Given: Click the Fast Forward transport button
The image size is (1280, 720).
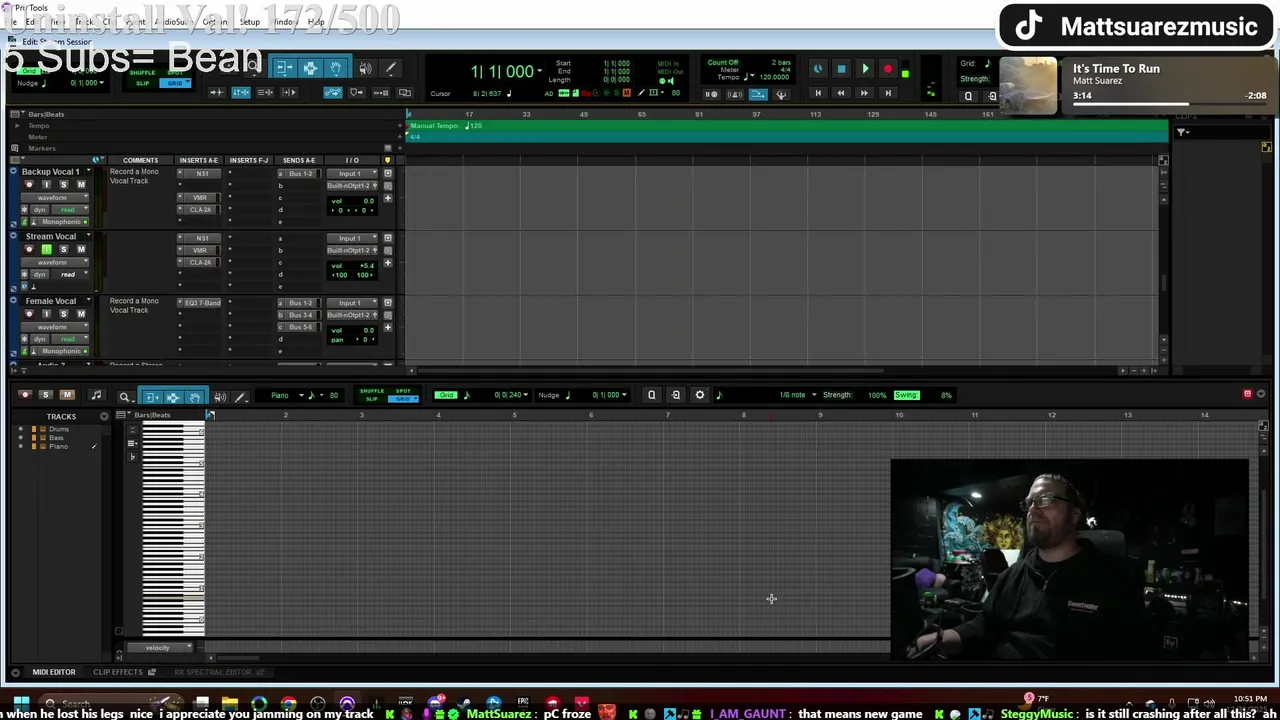Looking at the screenshot, I should (864, 93).
